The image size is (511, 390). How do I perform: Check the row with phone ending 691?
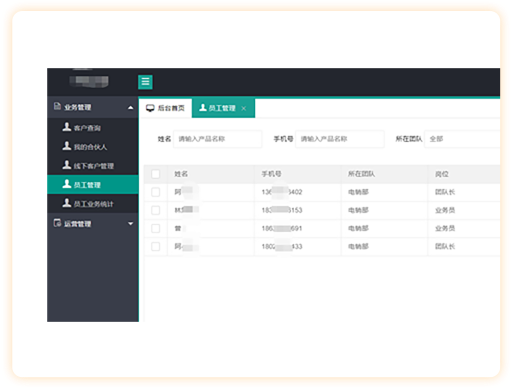click(x=156, y=229)
